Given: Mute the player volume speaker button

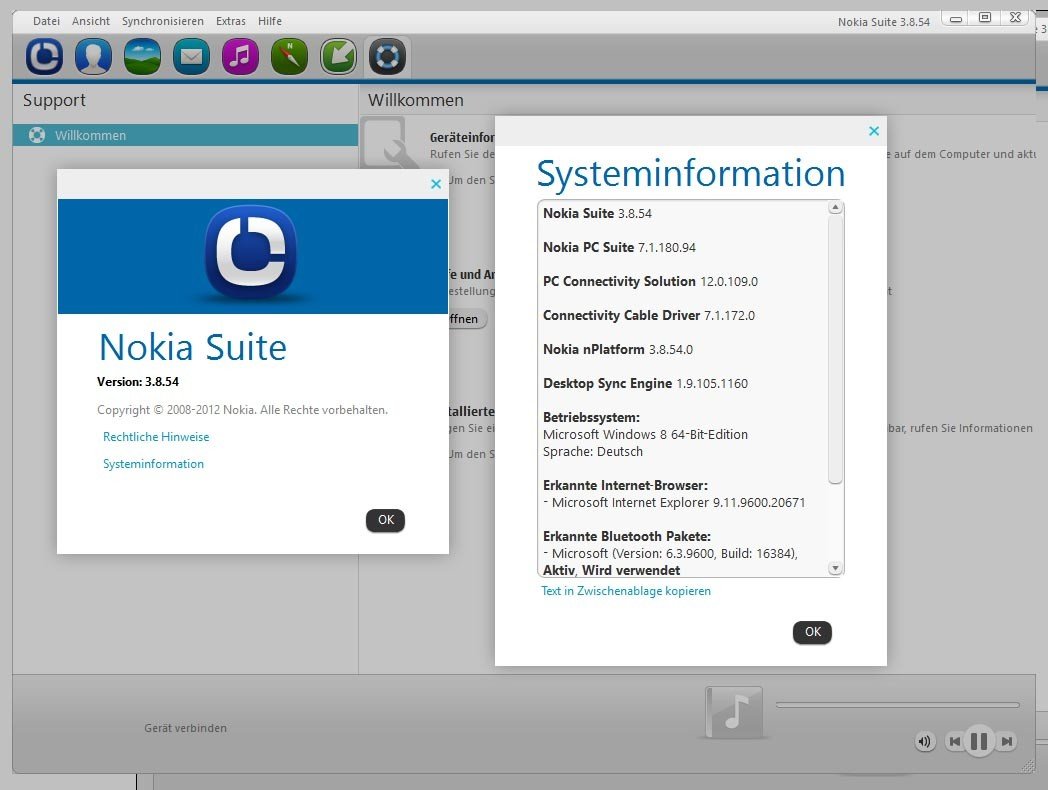Looking at the screenshot, I should 924,741.
